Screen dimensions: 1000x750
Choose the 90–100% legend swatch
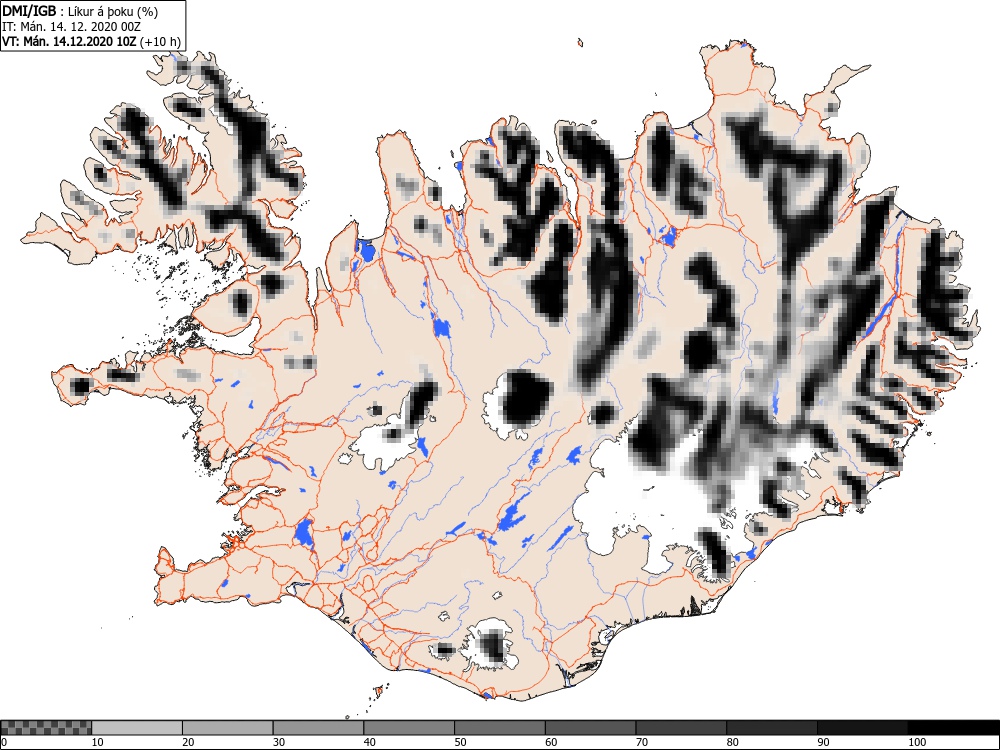pyautogui.click(x=862, y=728)
